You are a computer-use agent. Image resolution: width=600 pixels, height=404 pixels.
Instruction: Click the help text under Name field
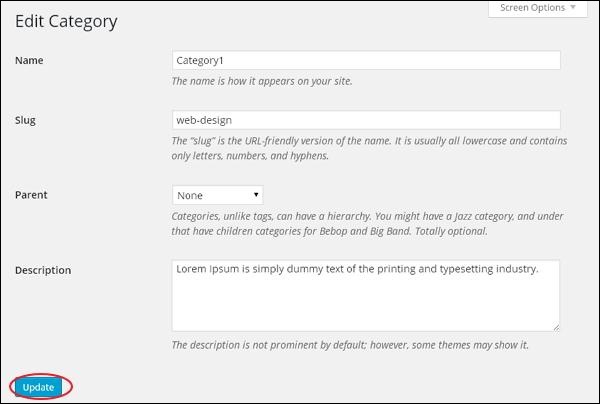coord(262,81)
